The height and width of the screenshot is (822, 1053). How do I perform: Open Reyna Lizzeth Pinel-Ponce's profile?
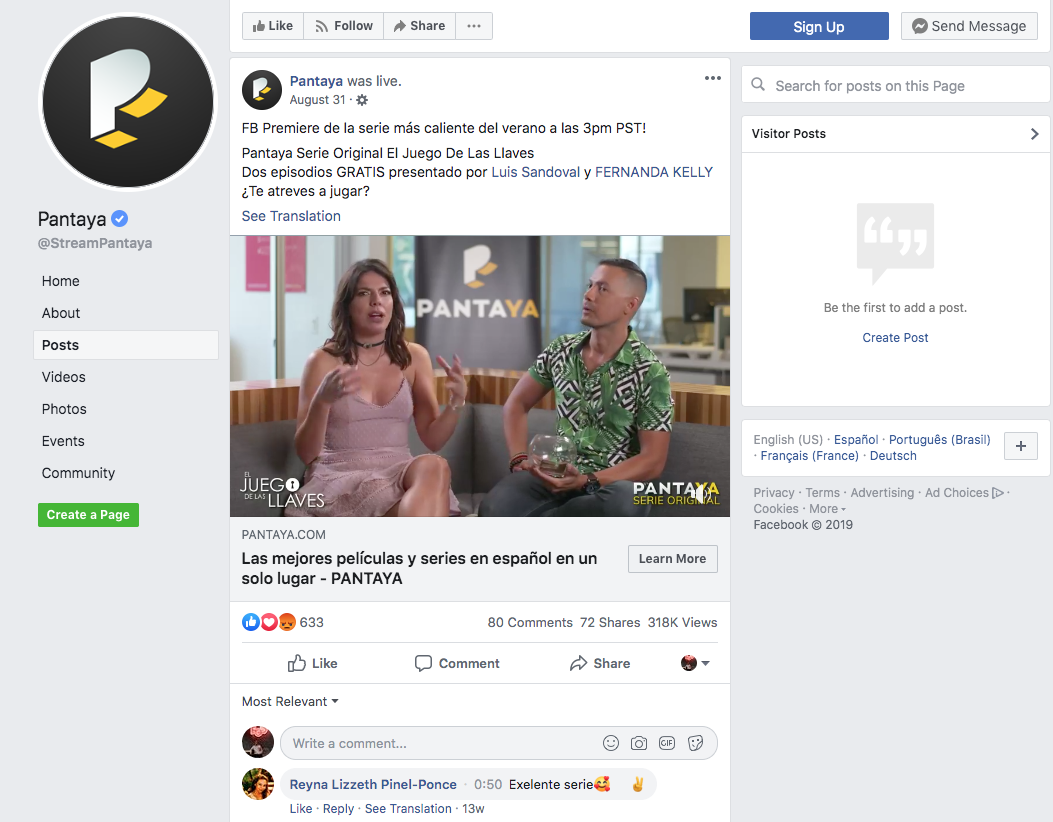[373, 784]
